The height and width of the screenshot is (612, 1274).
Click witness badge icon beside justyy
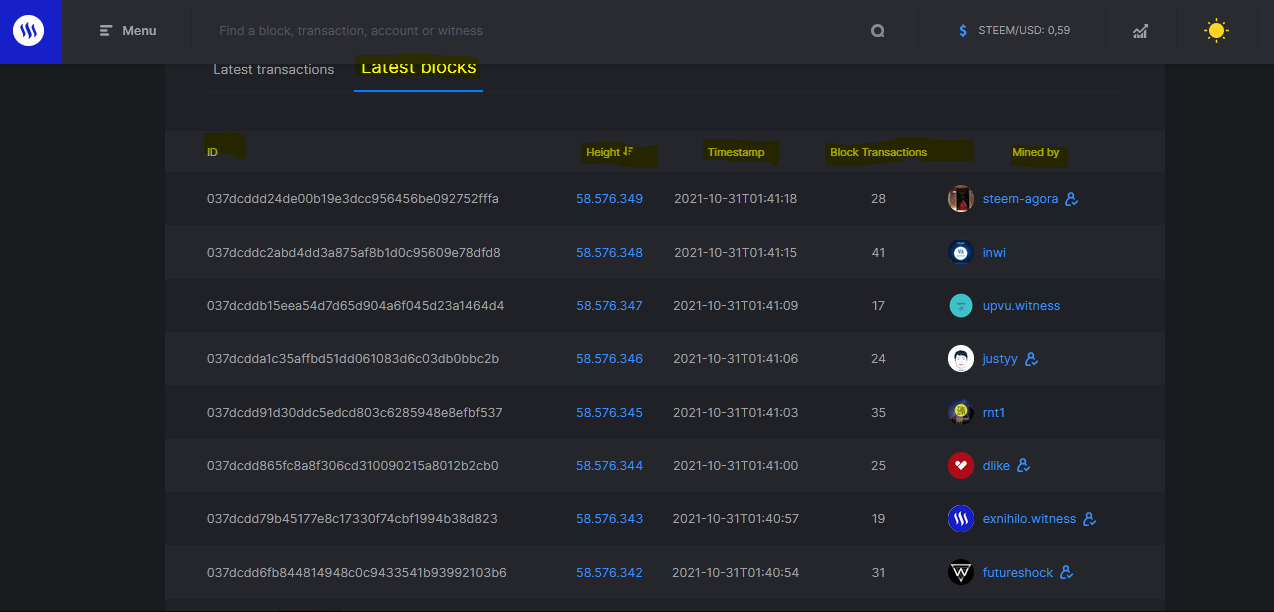[1031, 359]
